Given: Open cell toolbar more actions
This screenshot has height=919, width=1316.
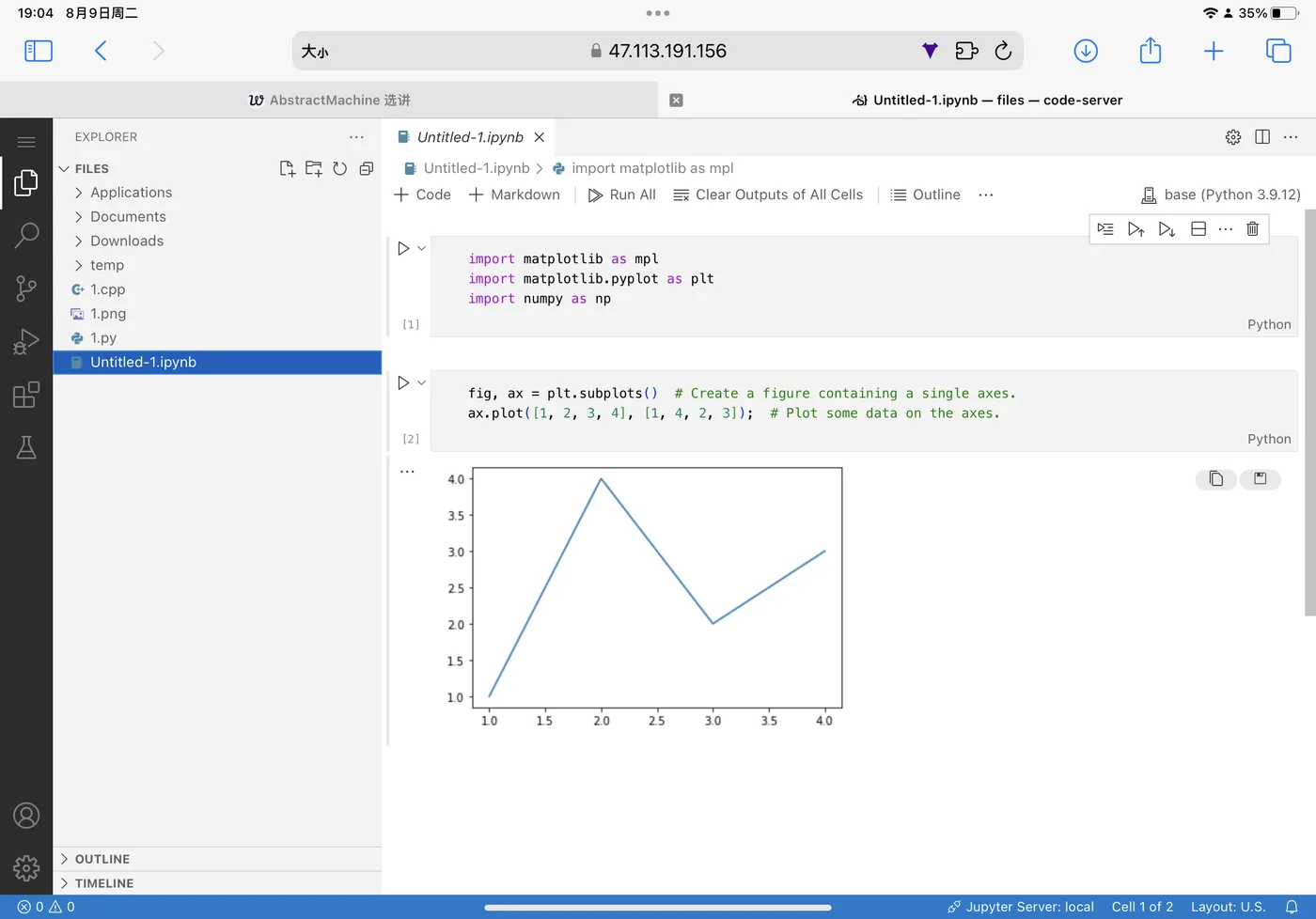Looking at the screenshot, I should coord(1226,229).
